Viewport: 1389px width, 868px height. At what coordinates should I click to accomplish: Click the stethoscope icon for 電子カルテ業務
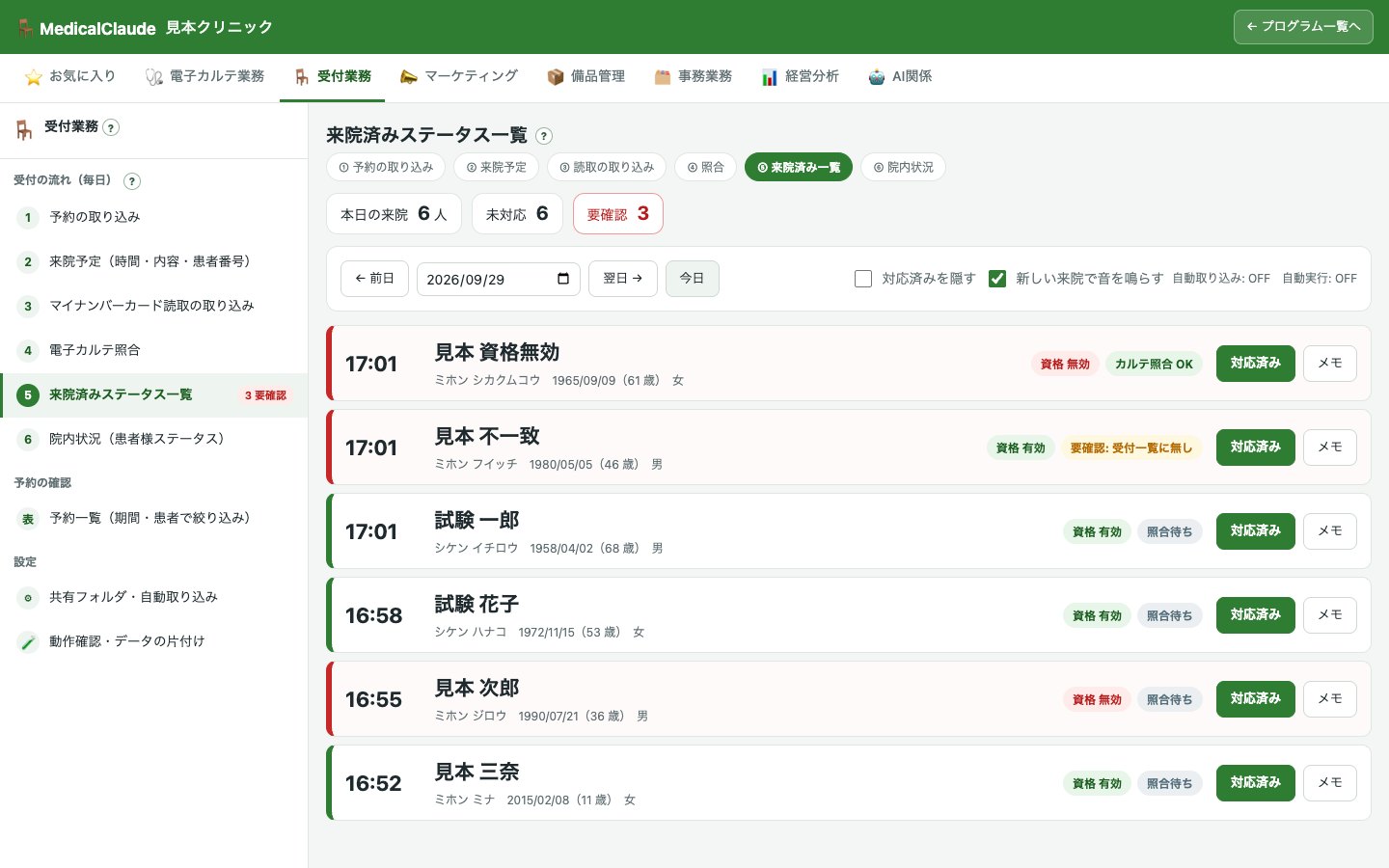(153, 77)
